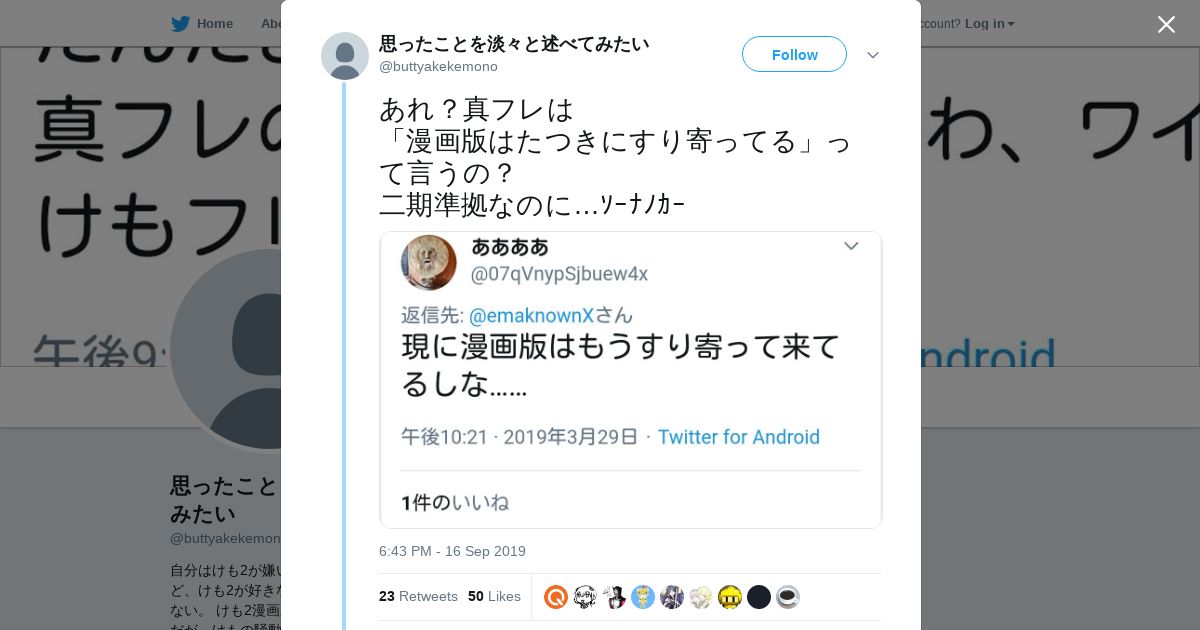Click the light-blue background liker avatar

(643, 597)
